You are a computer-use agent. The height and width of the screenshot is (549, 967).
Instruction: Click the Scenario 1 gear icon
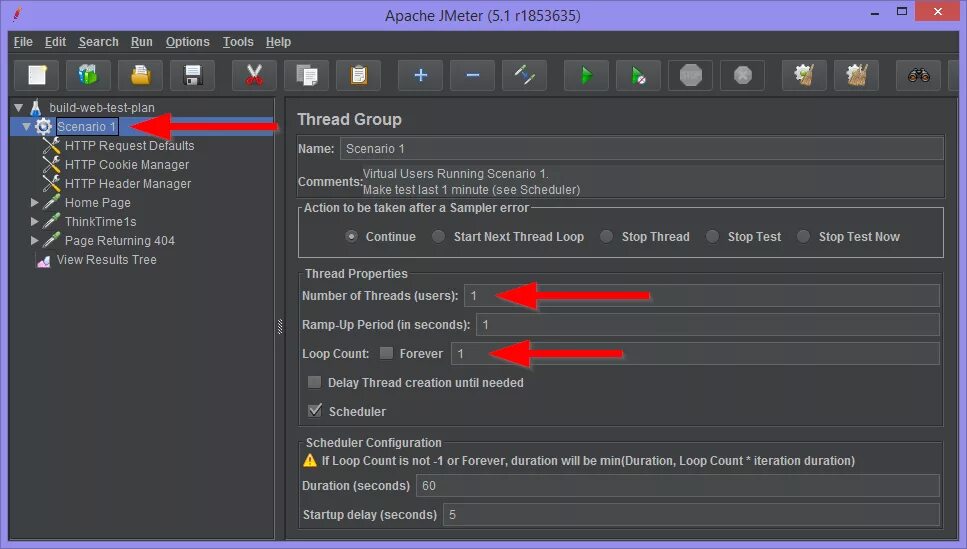pyautogui.click(x=43, y=126)
